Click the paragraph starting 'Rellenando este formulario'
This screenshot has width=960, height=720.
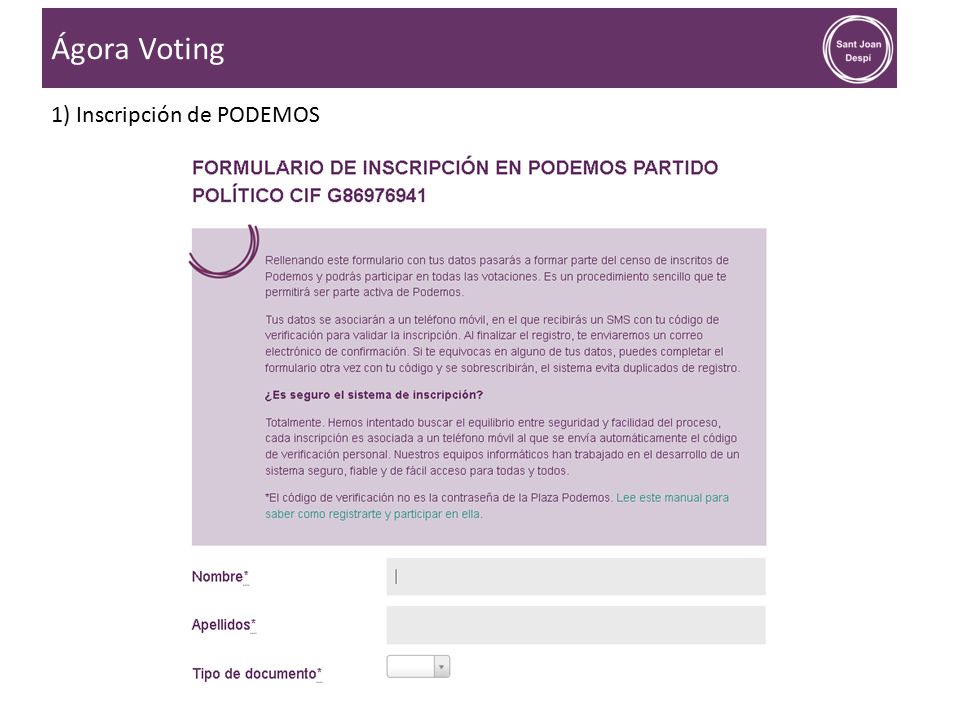(x=497, y=276)
